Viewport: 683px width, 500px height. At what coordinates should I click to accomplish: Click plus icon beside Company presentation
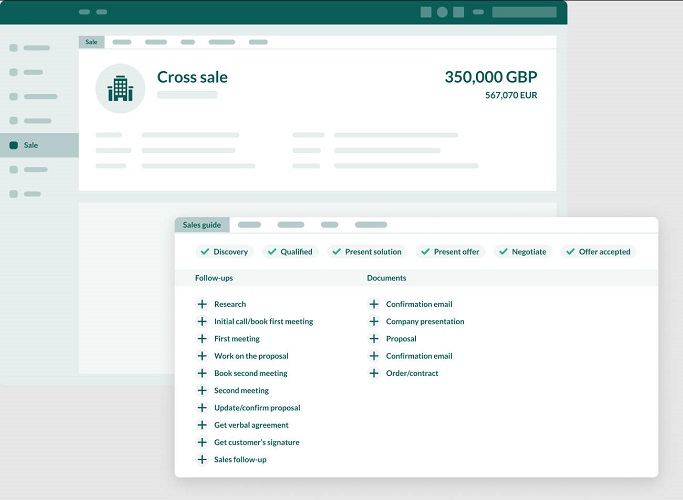coord(374,321)
